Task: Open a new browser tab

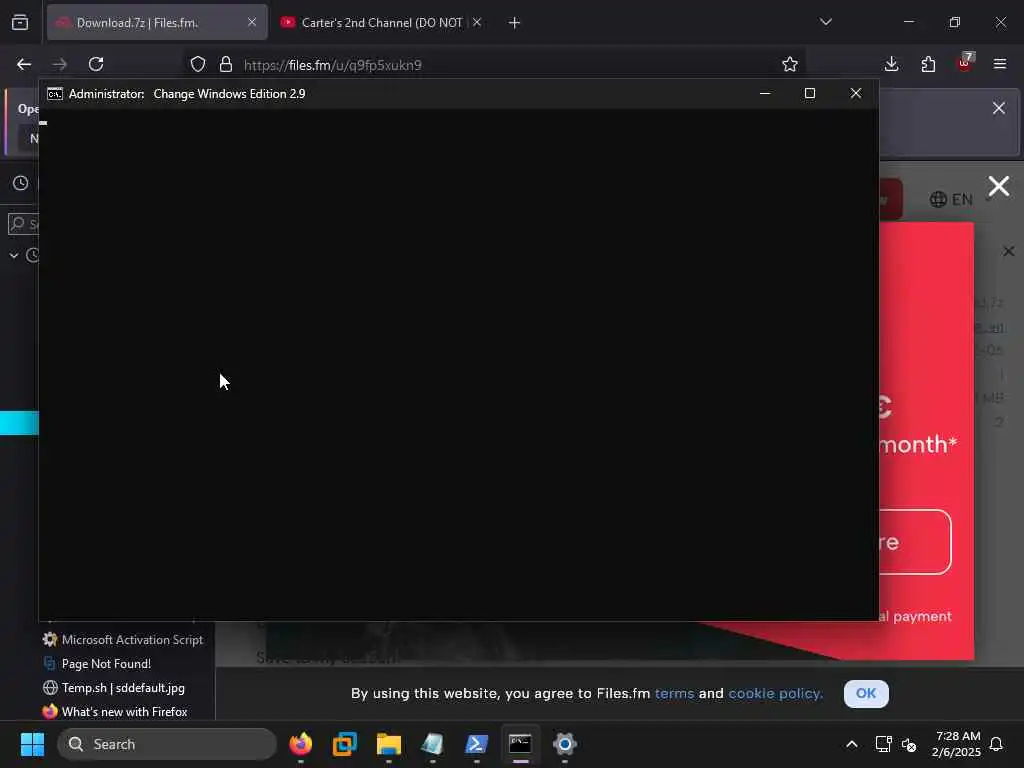Action: [x=514, y=23]
